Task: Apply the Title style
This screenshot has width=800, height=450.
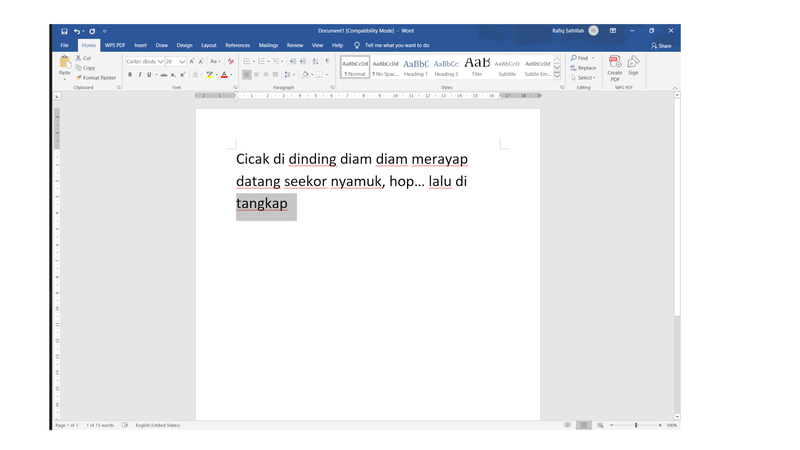Action: (477, 67)
